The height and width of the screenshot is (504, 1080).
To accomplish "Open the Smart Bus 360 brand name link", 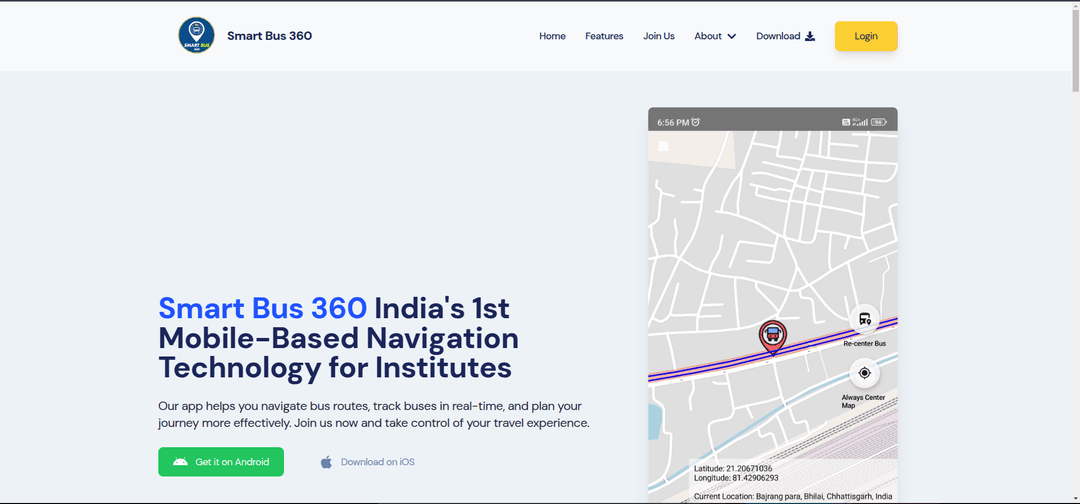I will coord(269,36).
